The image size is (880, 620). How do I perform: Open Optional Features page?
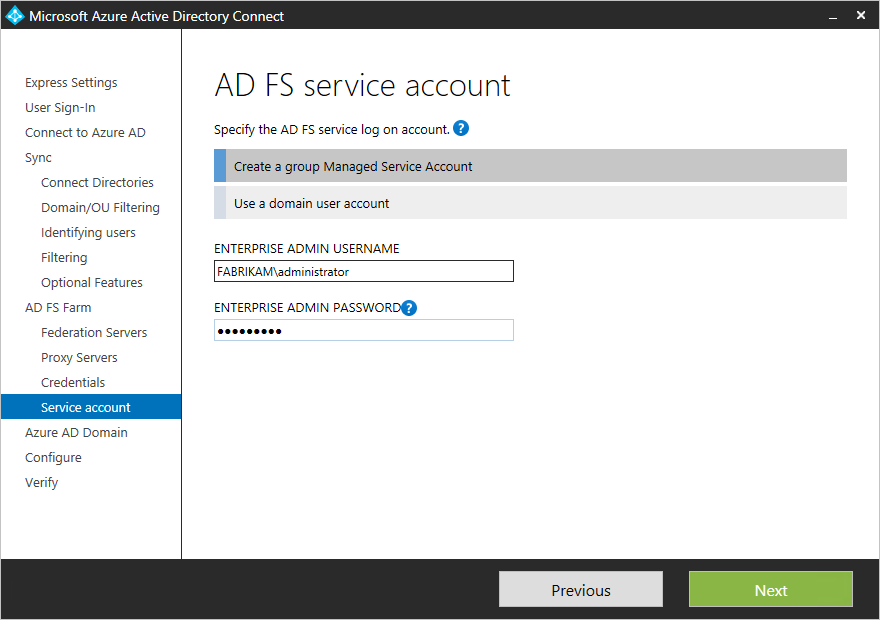(92, 283)
